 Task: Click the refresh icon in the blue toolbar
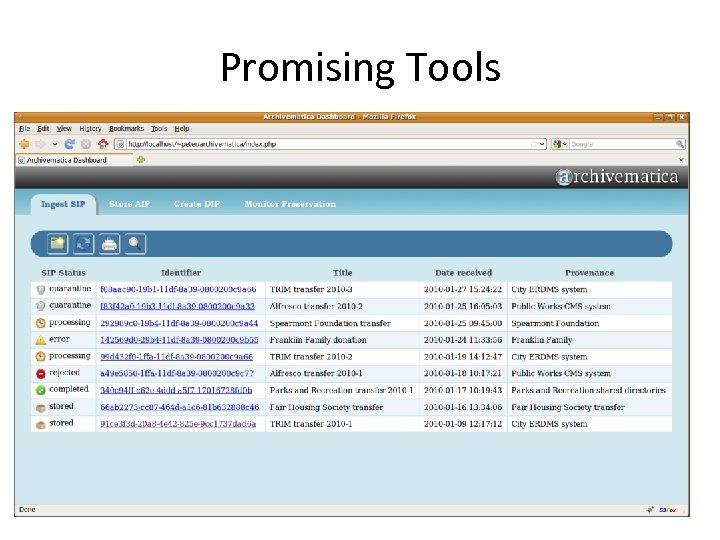tap(83, 243)
